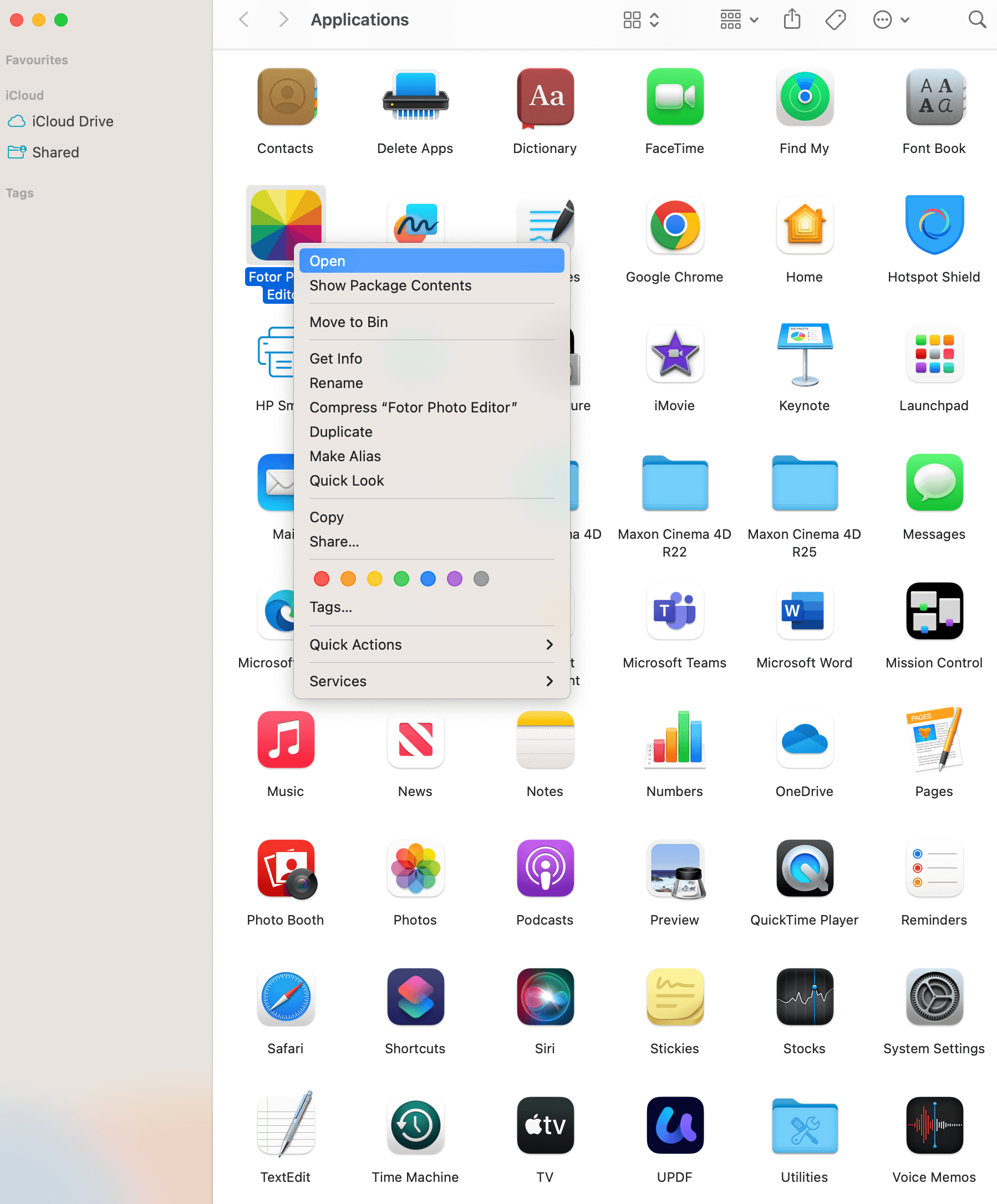Apply the red tag color
Screen dimensions: 997x1204
coord(322,579)
